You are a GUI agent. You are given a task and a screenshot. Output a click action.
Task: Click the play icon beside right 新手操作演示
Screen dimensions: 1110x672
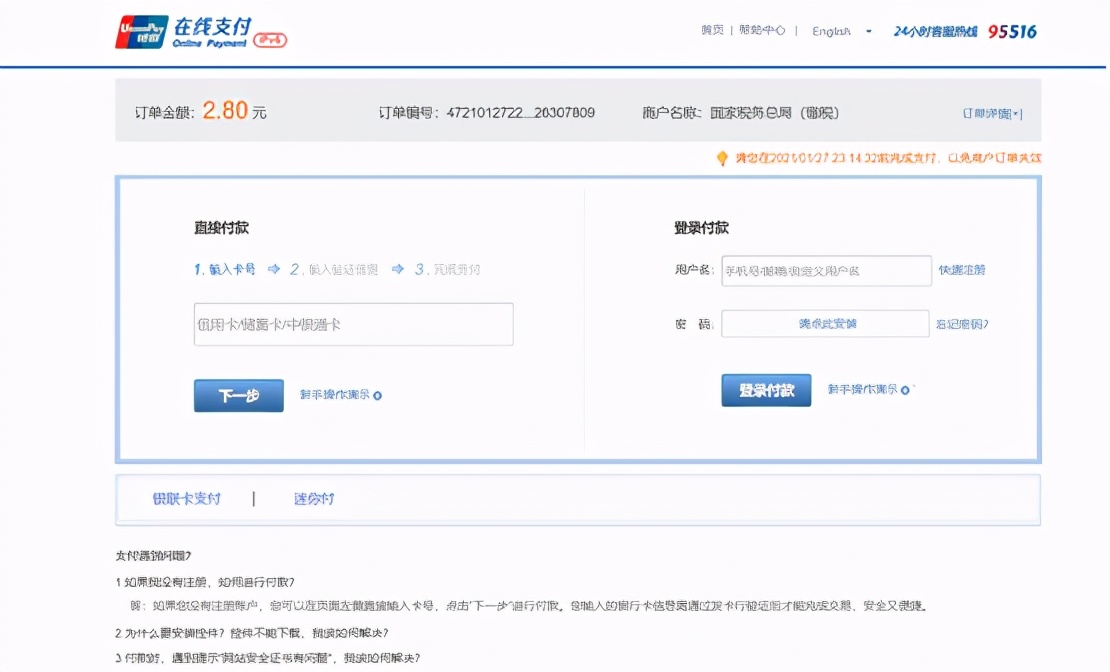pos(905,390)
